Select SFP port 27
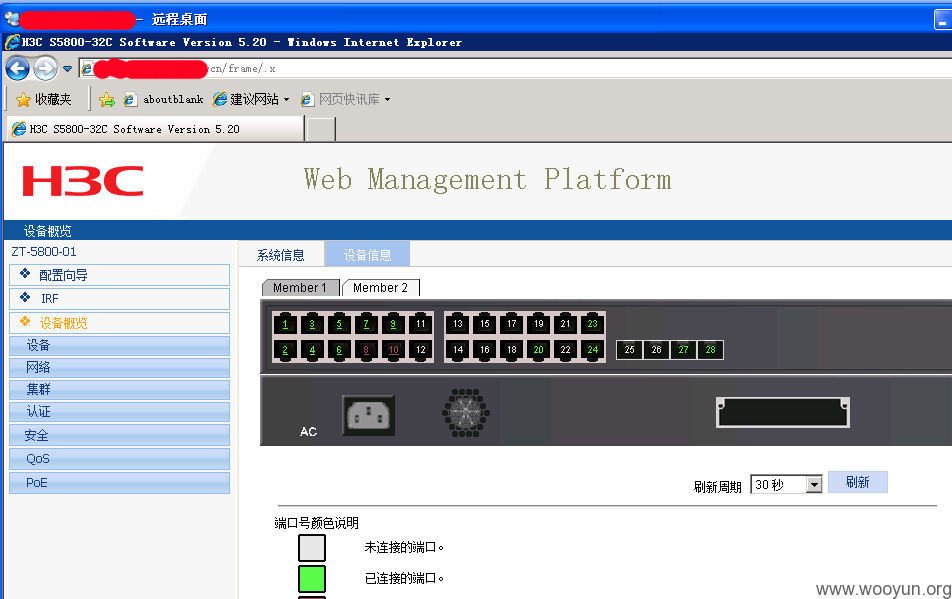The image size is (952, 599). [684, 350]
